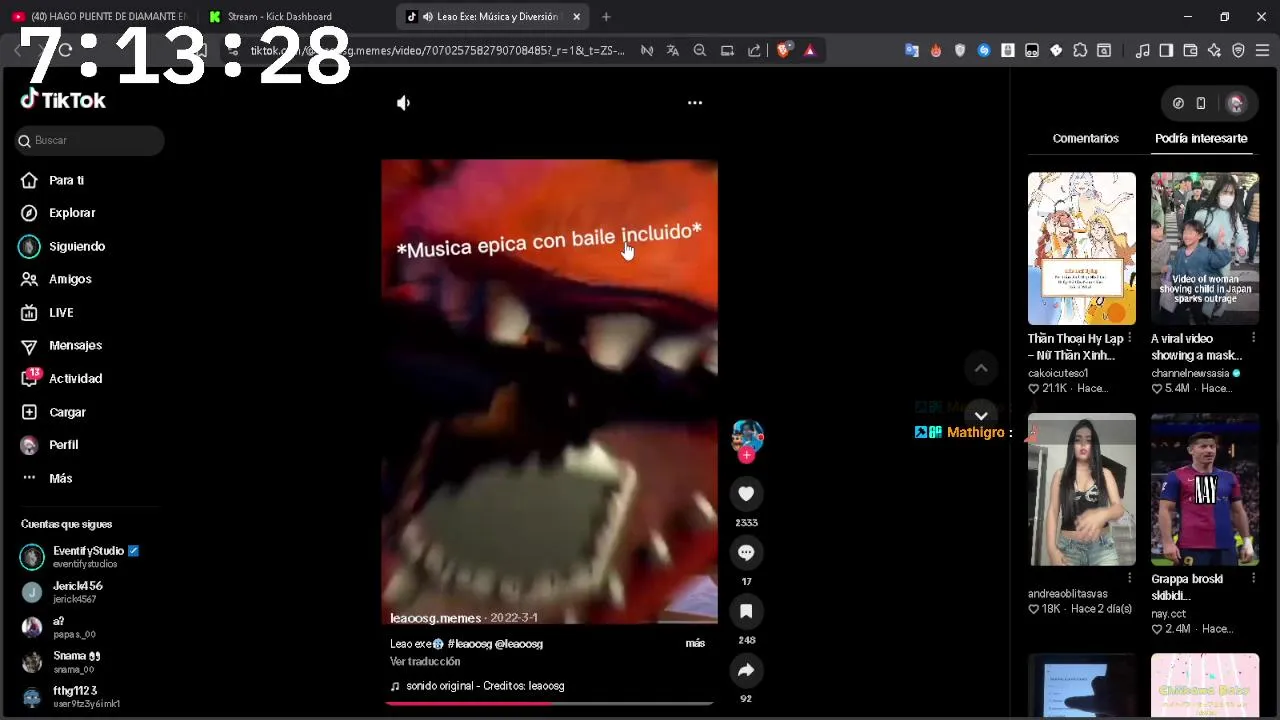Open options for Thần Thoại Hy Lạp video
Screen dimensions: 1280x720
tap(1130, 338)
